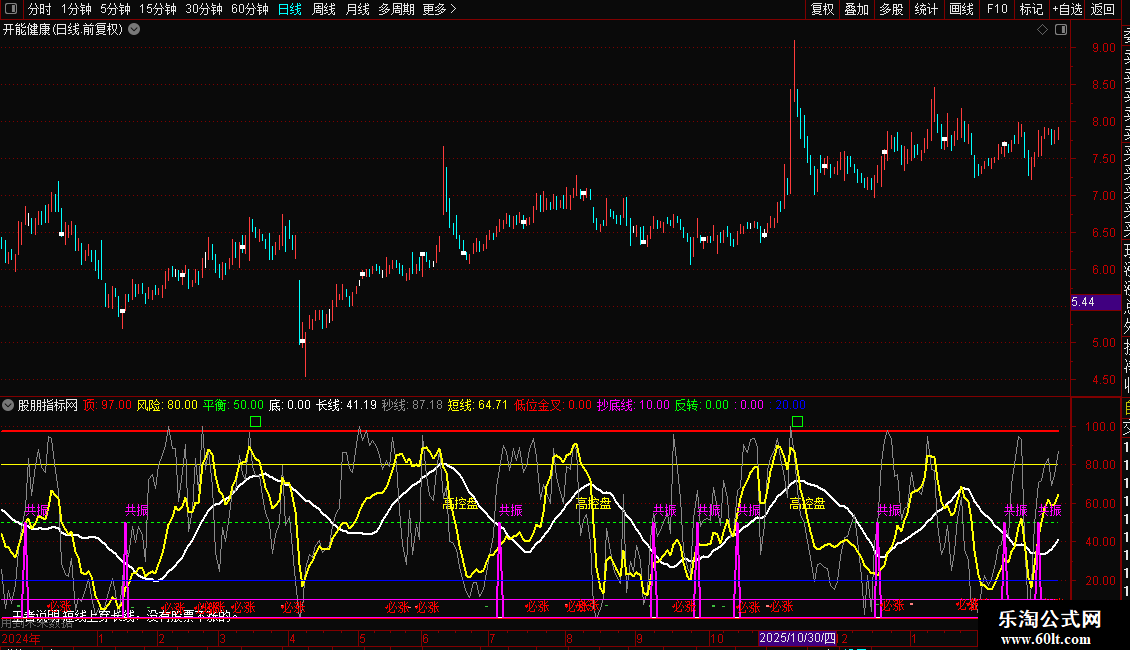Click the 2025/10/30 date marker on timeline
Screen dimensions: 1130x650
click(797, 638)
